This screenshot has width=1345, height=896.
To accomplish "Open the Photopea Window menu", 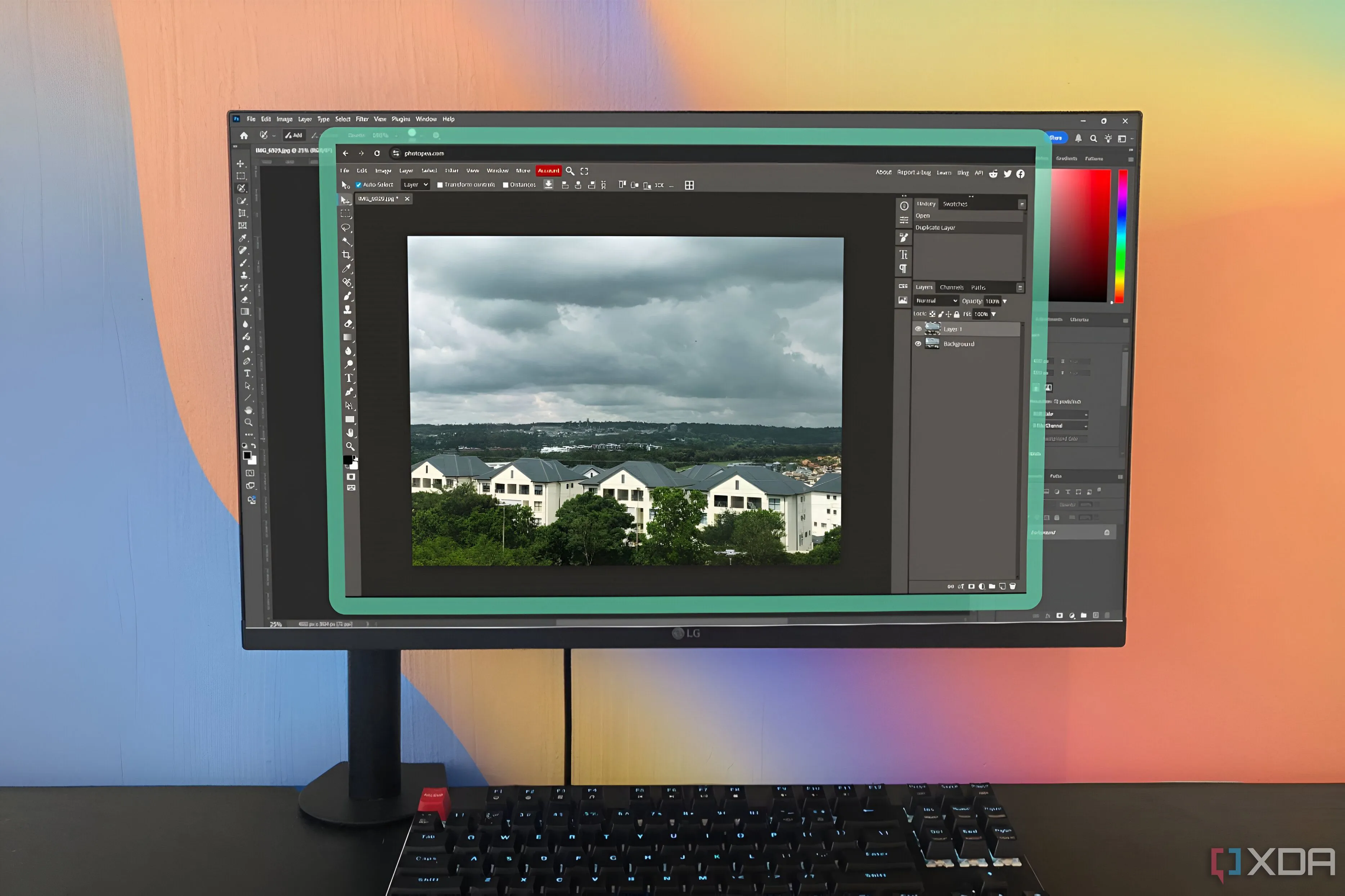I will tap(497, 170).
